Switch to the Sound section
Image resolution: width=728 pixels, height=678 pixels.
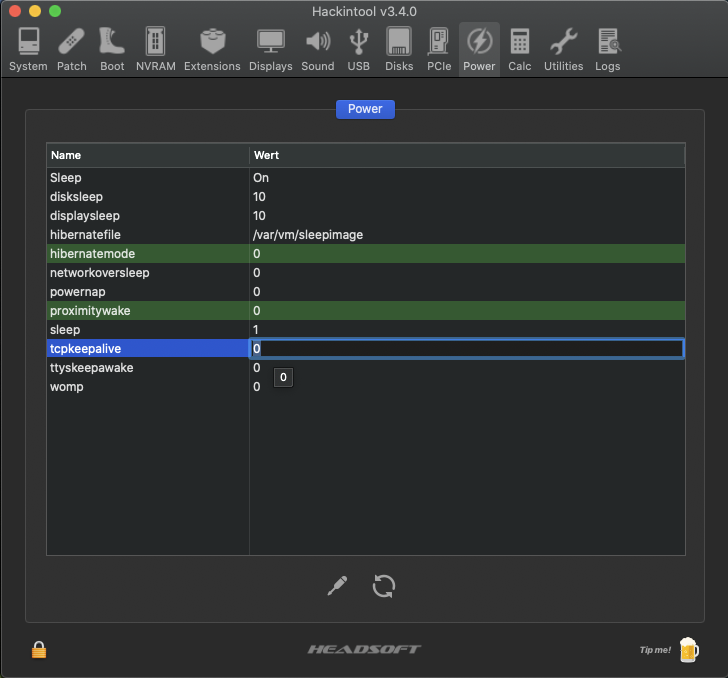(318, 50)
